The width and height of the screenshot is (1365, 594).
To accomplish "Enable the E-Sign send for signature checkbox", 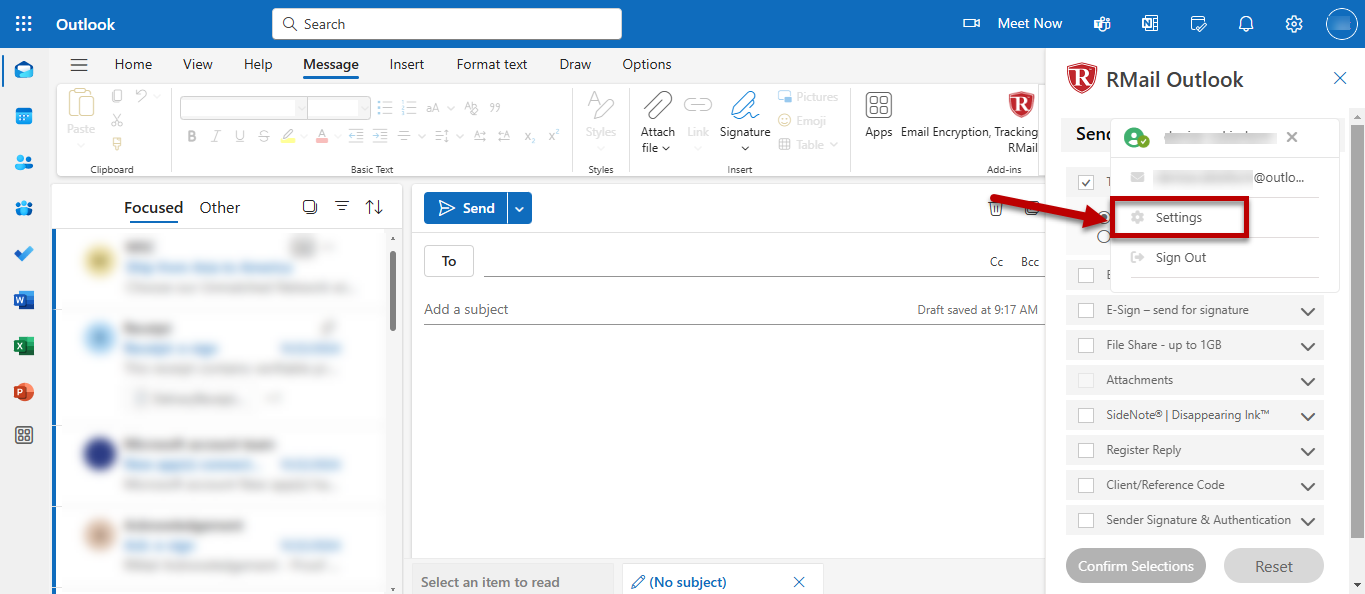I will point(1086,311).
